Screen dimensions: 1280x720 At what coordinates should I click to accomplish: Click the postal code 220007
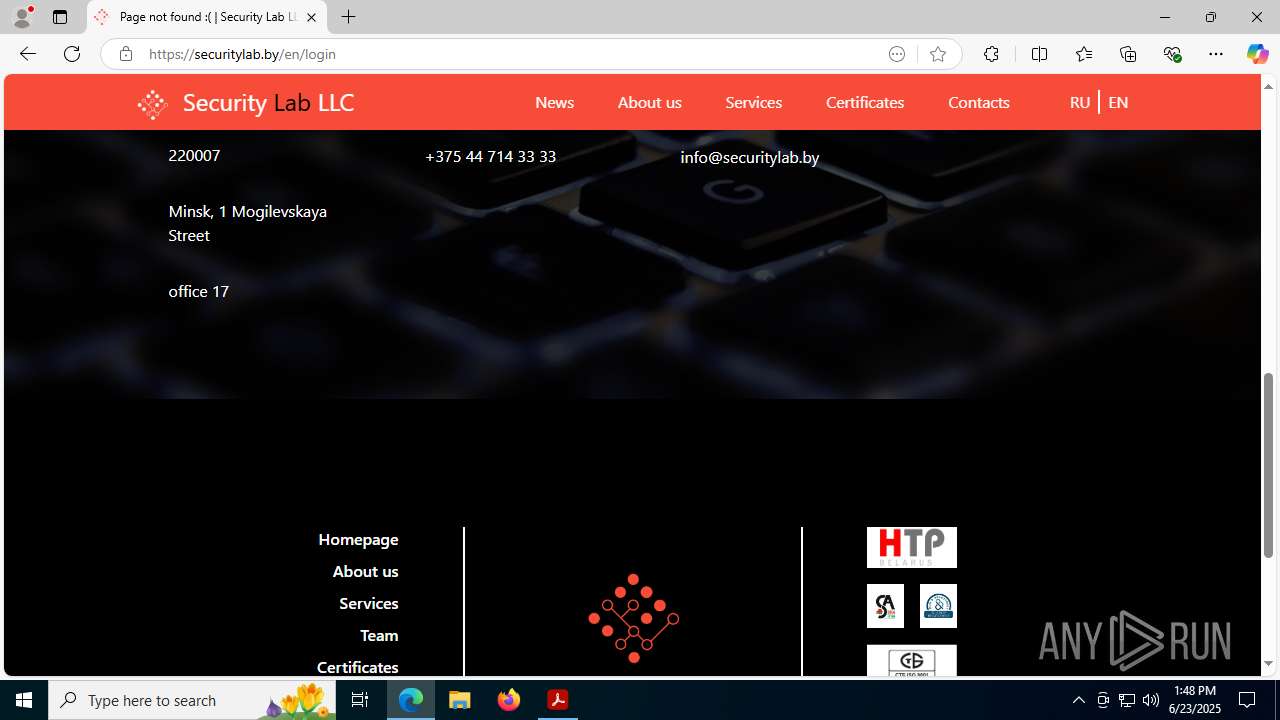pos(194,155)
